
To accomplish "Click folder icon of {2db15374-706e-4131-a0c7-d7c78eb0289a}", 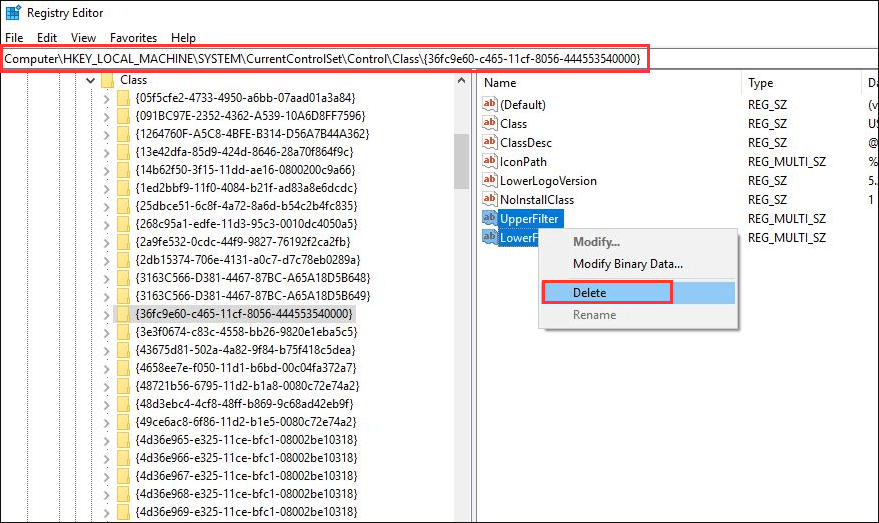I will tap(124, 260).
